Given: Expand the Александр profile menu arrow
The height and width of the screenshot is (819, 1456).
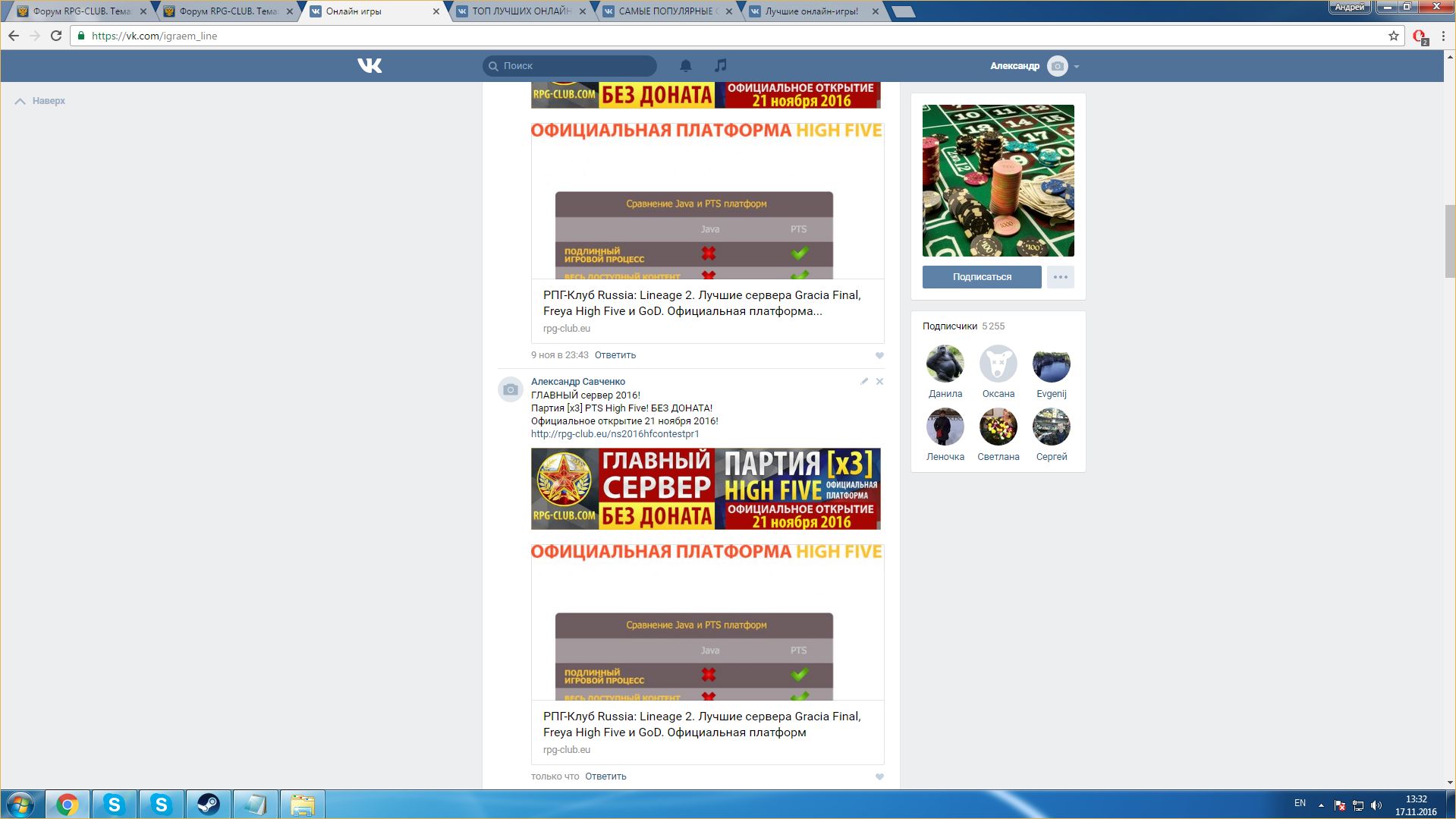Looking at the screenshot, I should 1077,67.
